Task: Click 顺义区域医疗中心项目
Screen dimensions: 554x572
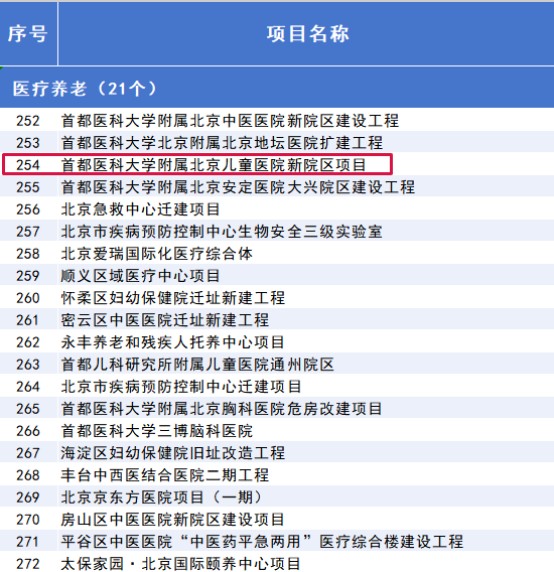Action: 140,276
